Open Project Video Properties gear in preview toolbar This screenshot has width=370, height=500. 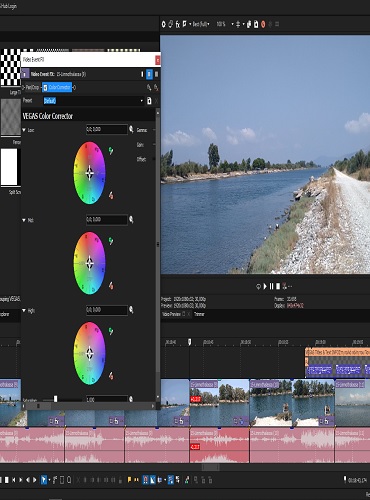[x=164, y=24]
